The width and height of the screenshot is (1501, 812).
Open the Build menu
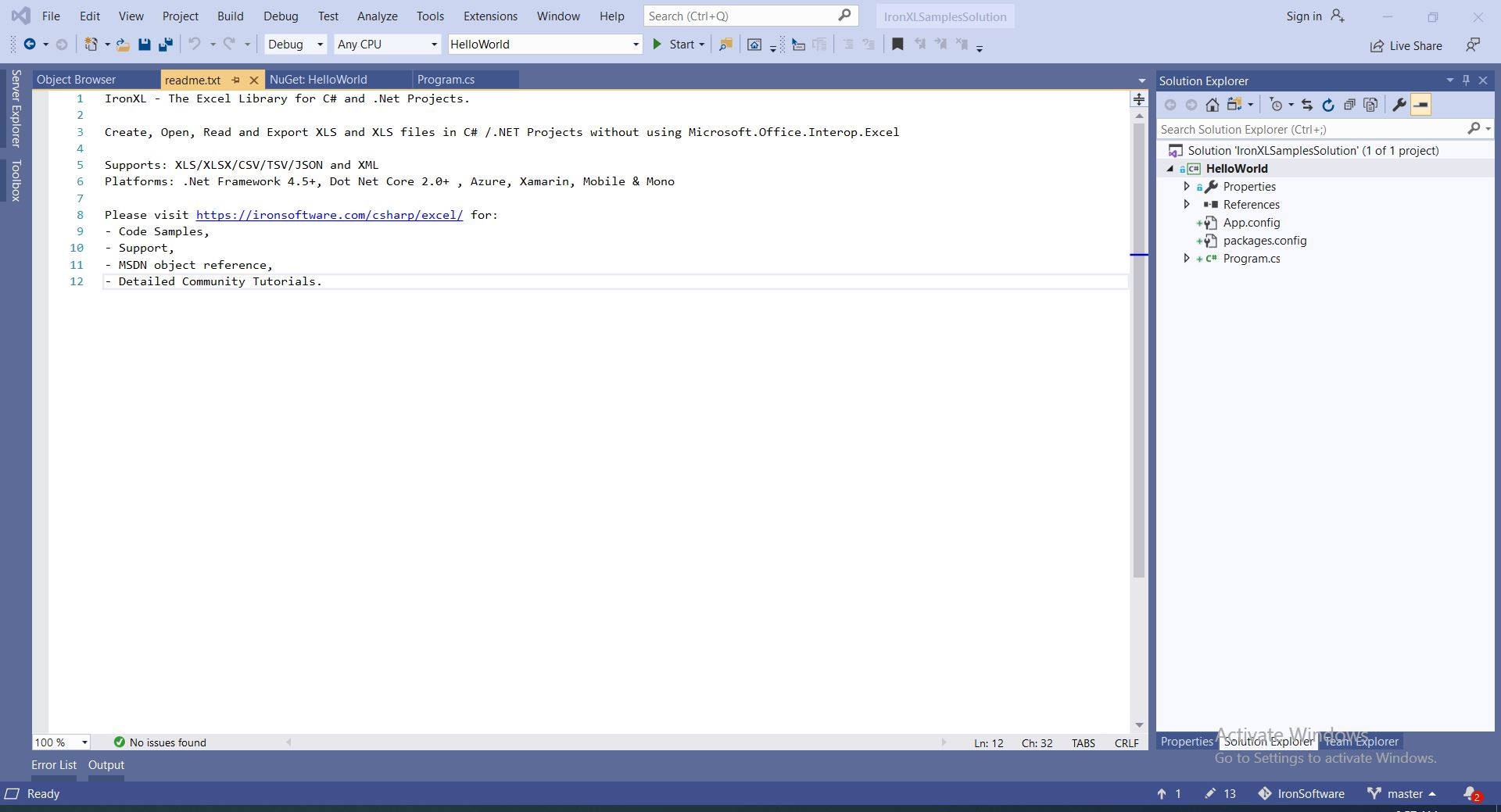click(230, 16)
